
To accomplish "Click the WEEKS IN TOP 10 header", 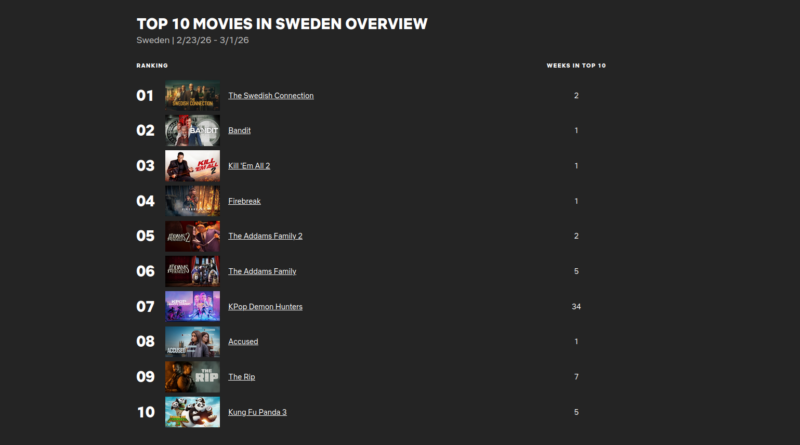I will click(x=576, y=65).
